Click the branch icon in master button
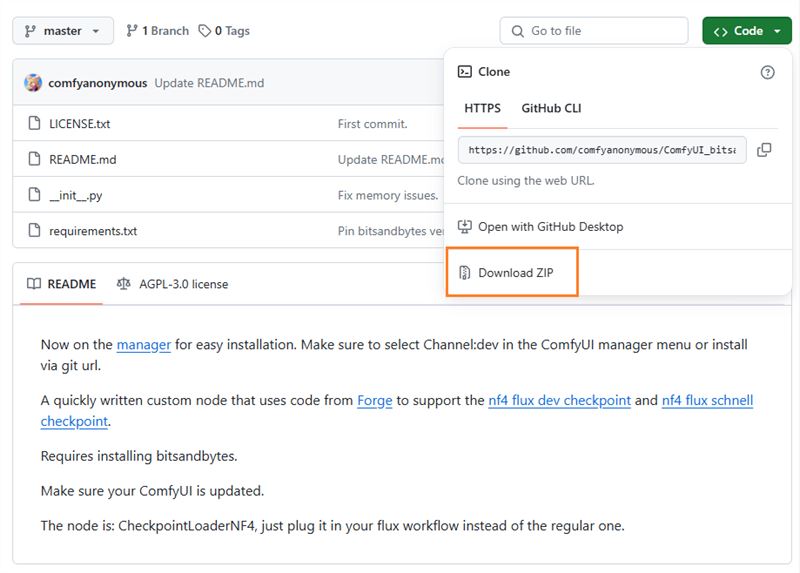 30,31
